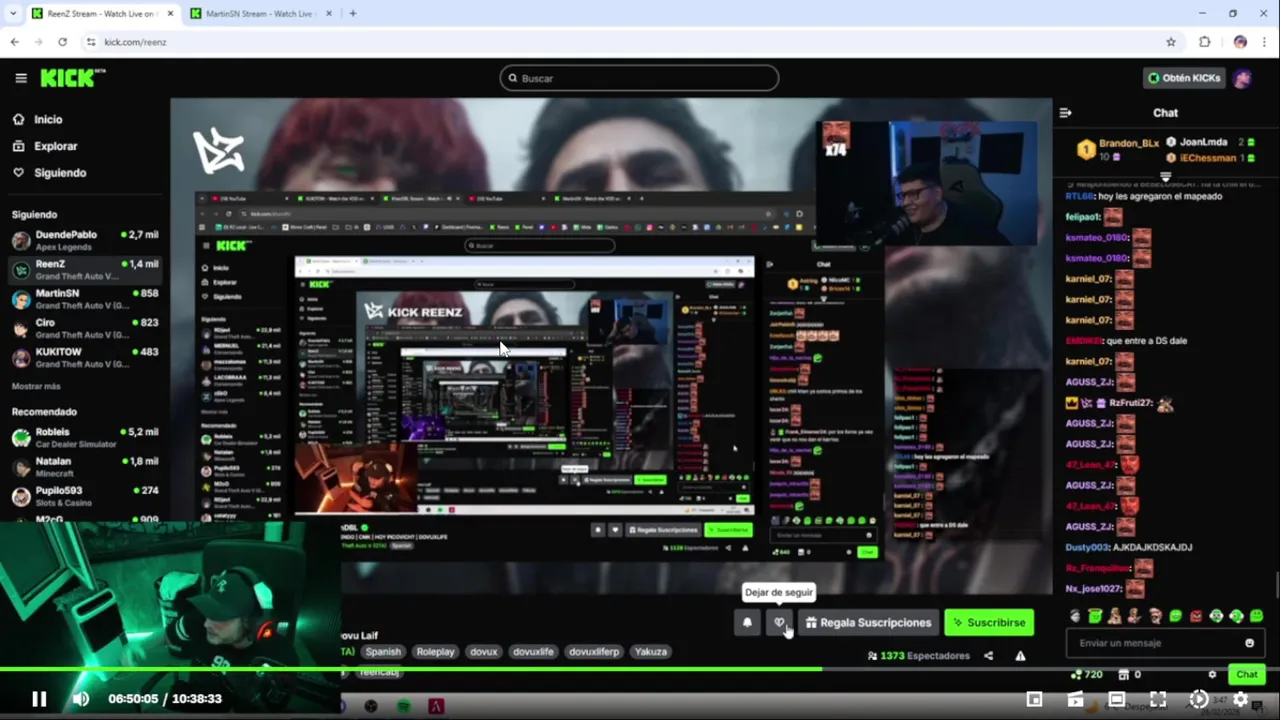
Task: Select the dovux tag
Action: 483,651
